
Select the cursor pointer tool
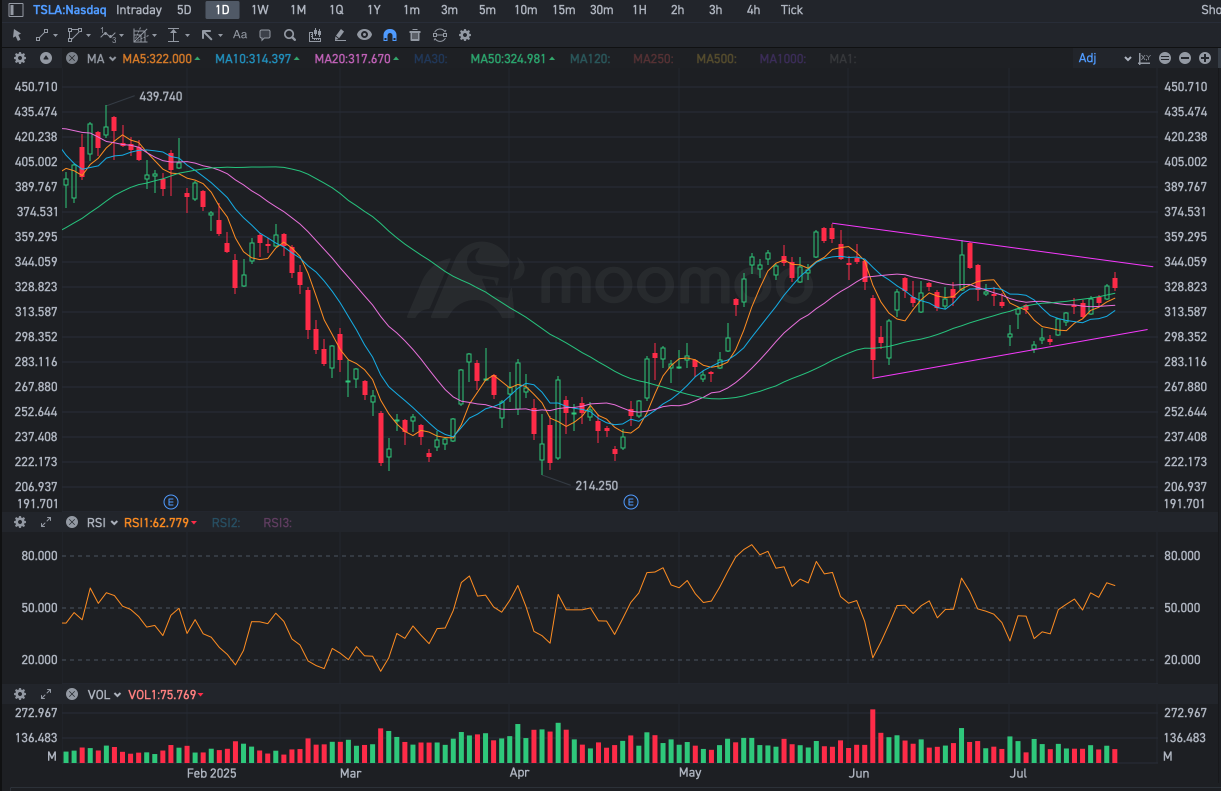pyautogui.click(x=17, y=35)
